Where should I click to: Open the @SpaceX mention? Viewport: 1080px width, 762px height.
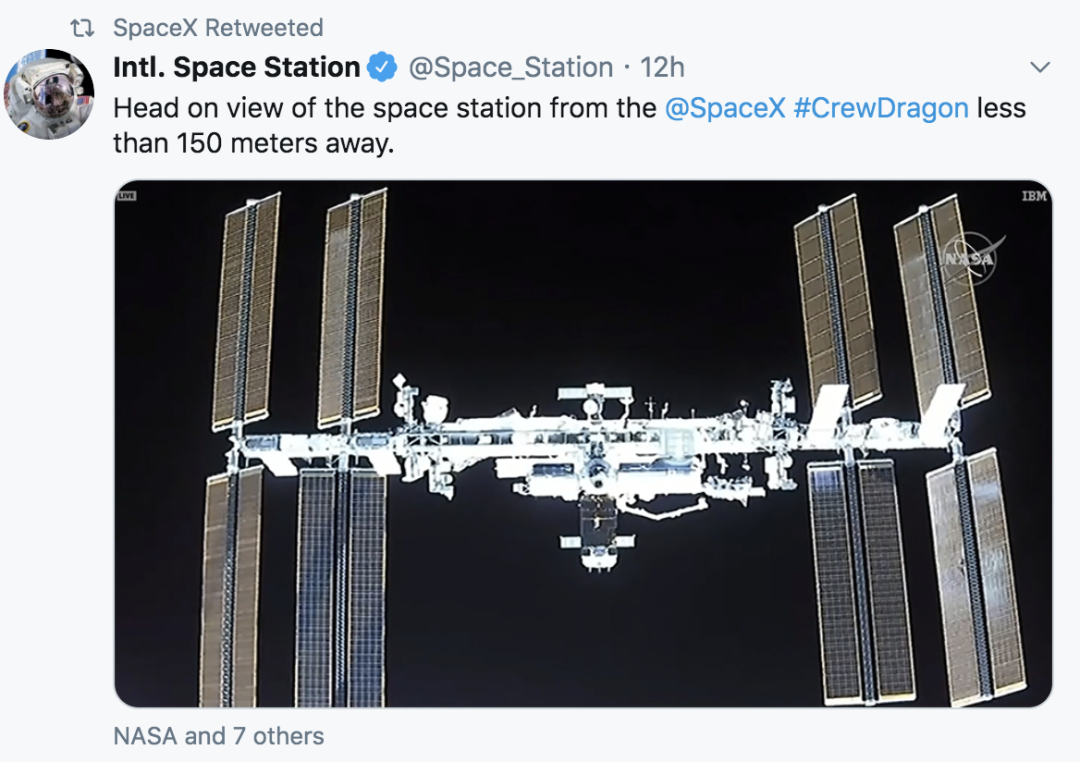[x=725, y=108]
